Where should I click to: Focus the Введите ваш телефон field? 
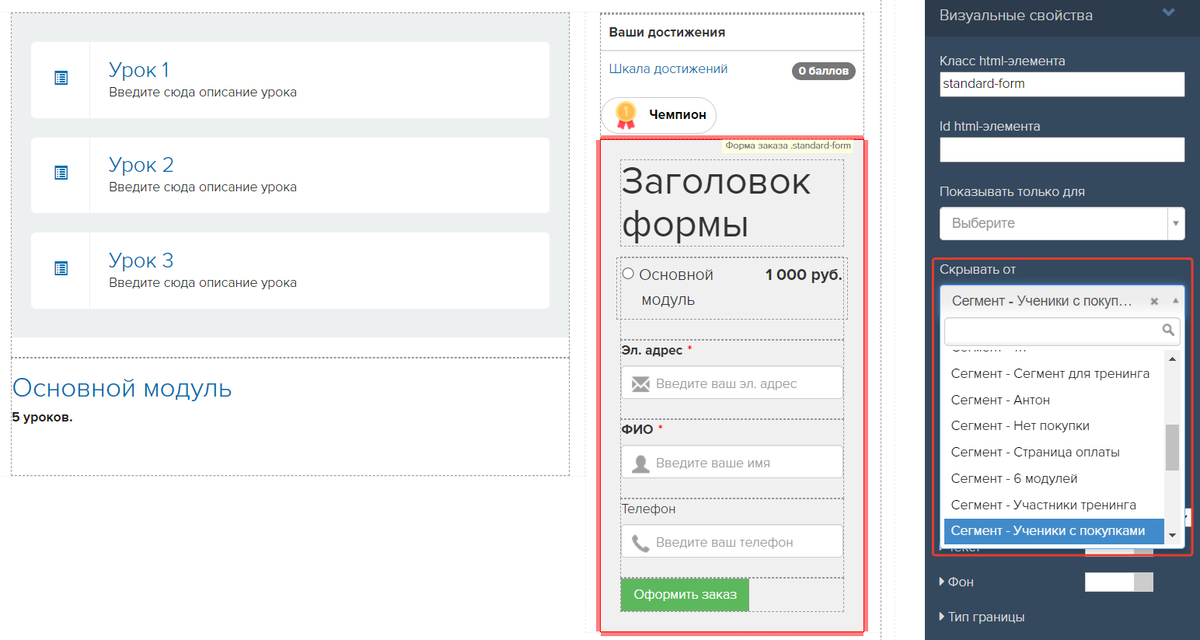pyautogui.click(x=732, y=542)
